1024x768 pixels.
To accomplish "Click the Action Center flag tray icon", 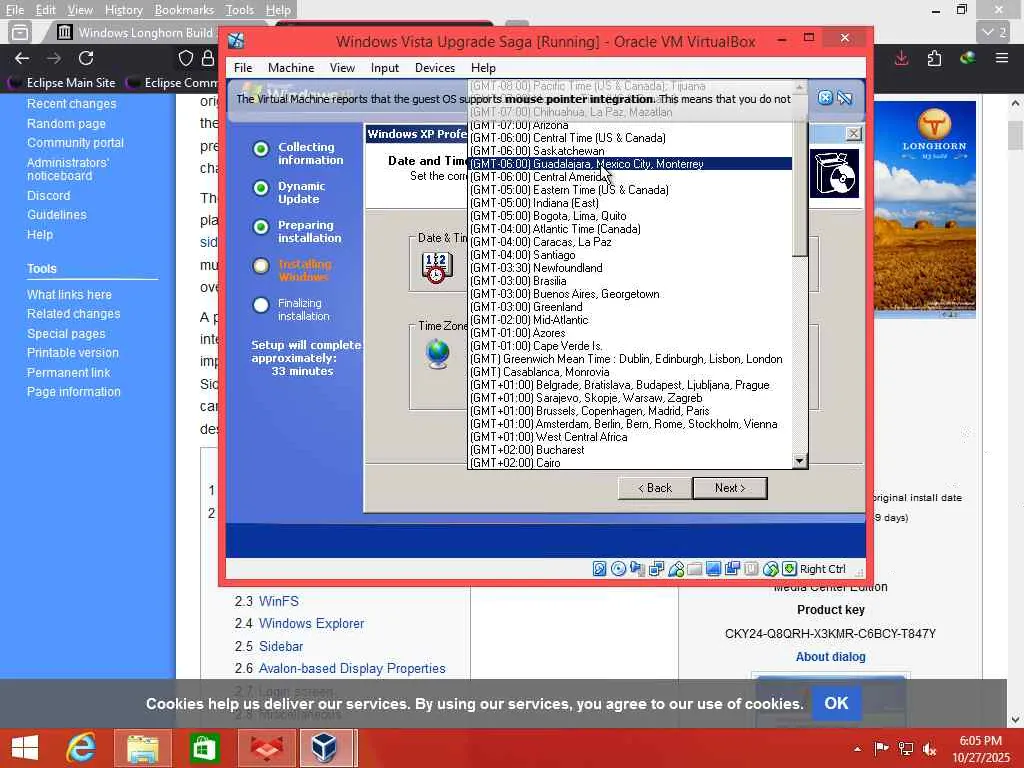I will [x=881, y=749].
